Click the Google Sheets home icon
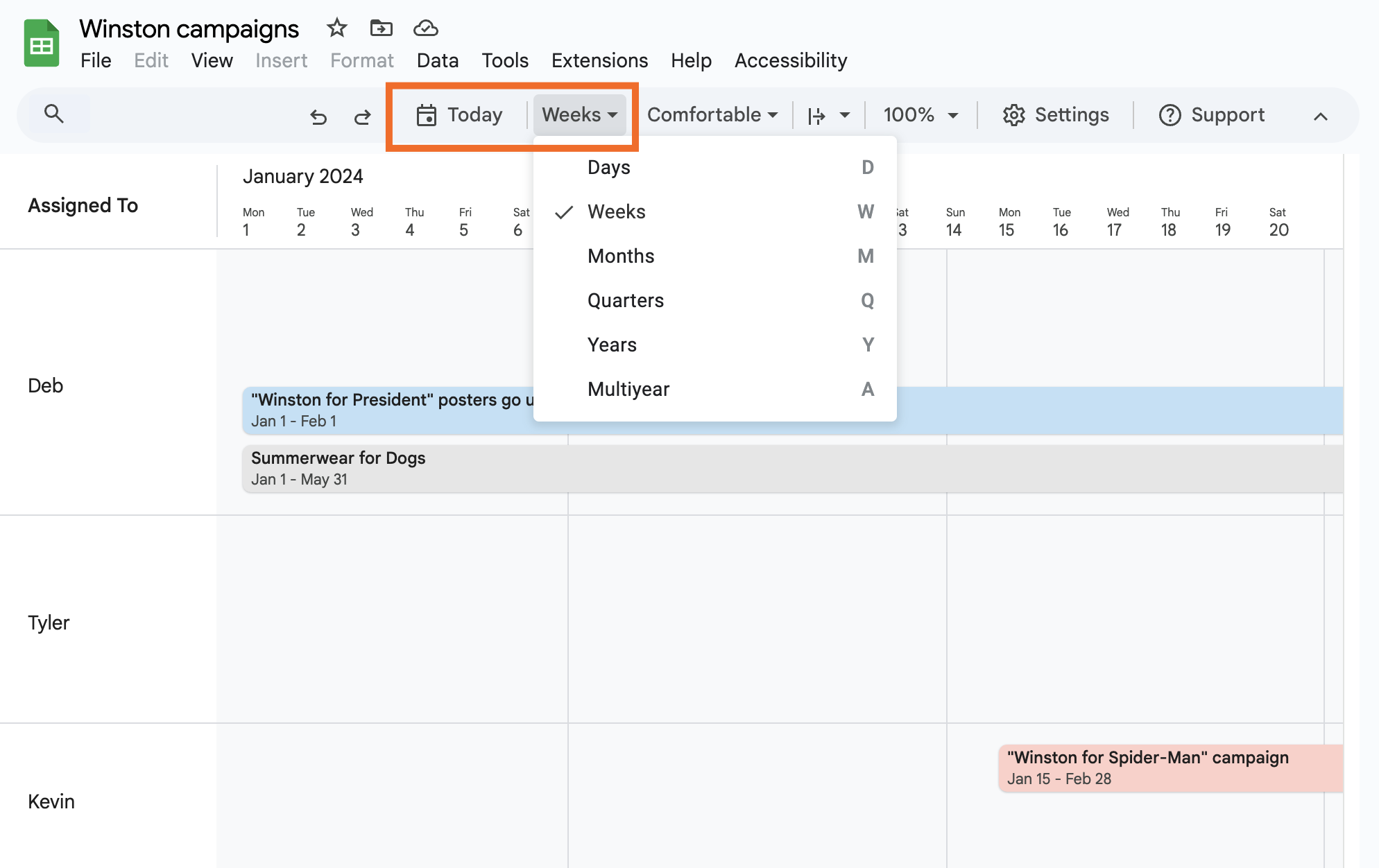The image size is (1379, 868). (42, 43)
